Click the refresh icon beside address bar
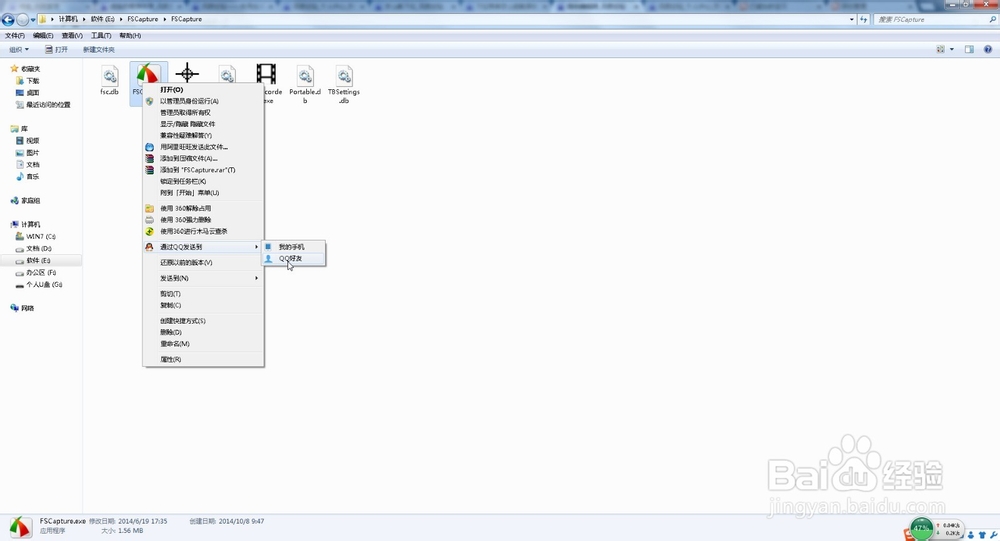This screenshot has height=541, width=1000. point(864,19)
